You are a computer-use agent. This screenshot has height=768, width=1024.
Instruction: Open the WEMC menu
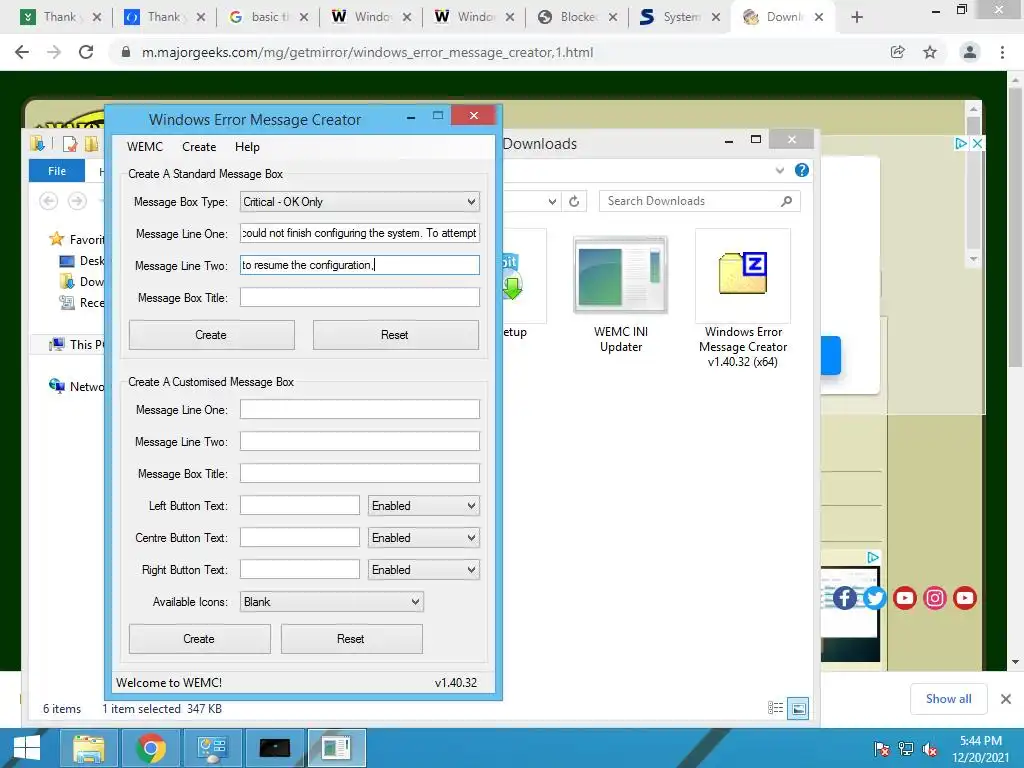144,147
